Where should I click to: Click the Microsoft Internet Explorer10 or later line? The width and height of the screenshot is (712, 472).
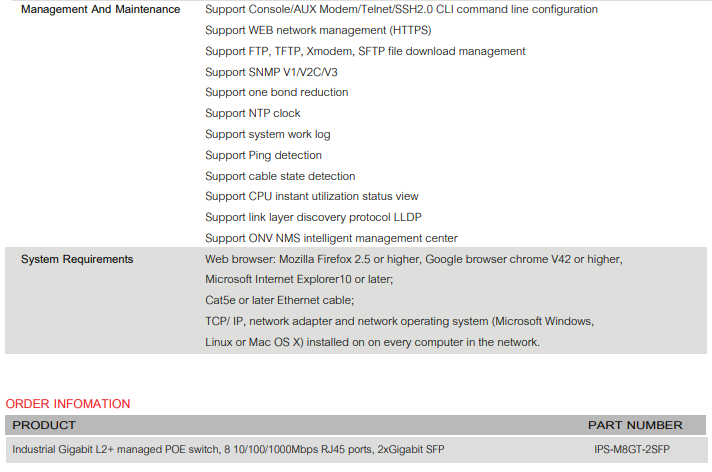coord(299,279)
